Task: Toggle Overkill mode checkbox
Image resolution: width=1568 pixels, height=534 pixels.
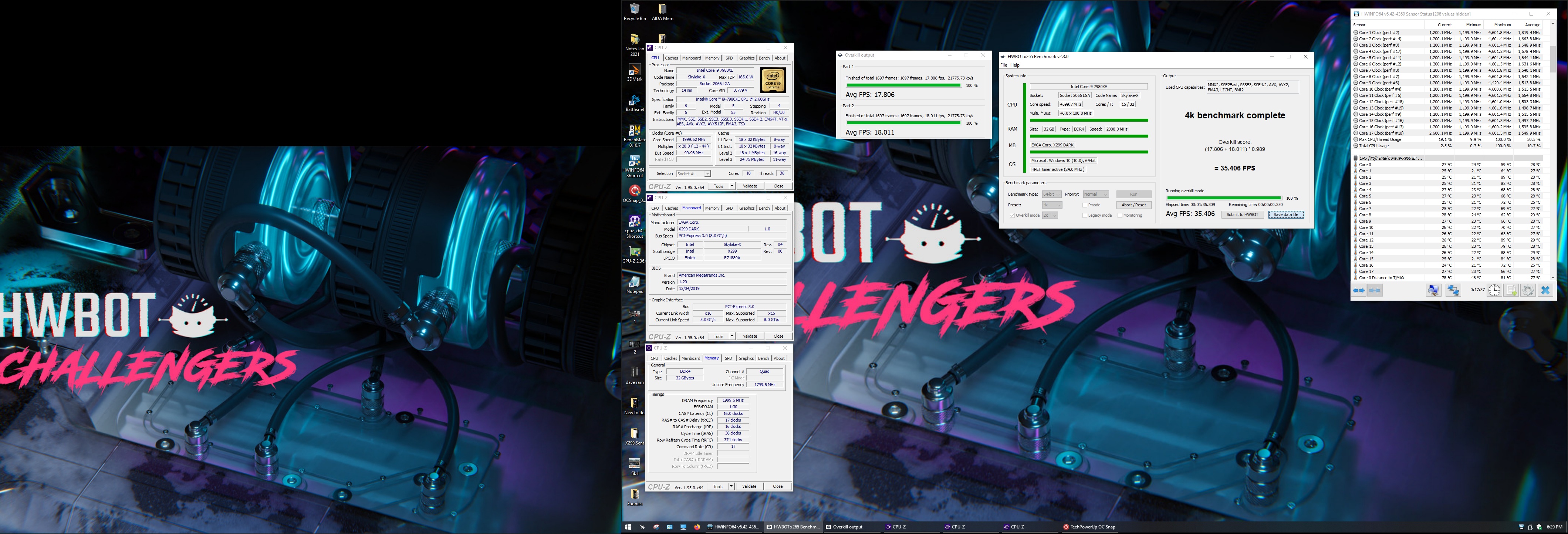Action: [x=1012, y=215]
